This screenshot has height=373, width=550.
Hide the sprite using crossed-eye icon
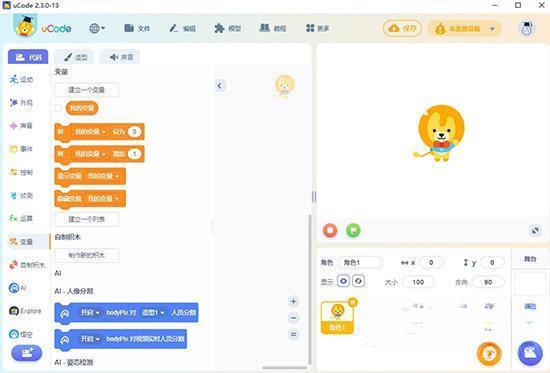coord(358,281)
